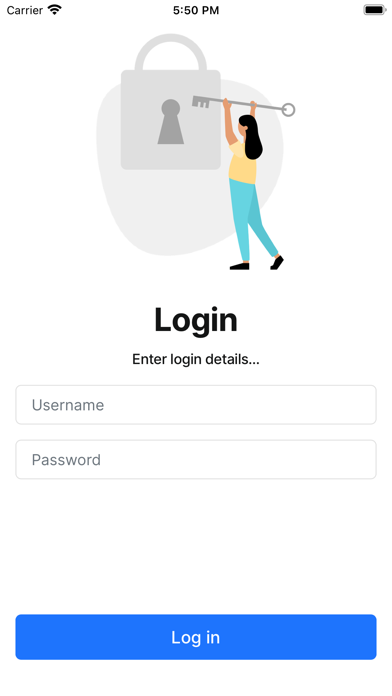Tap the blue Log in button

point(196,637)
